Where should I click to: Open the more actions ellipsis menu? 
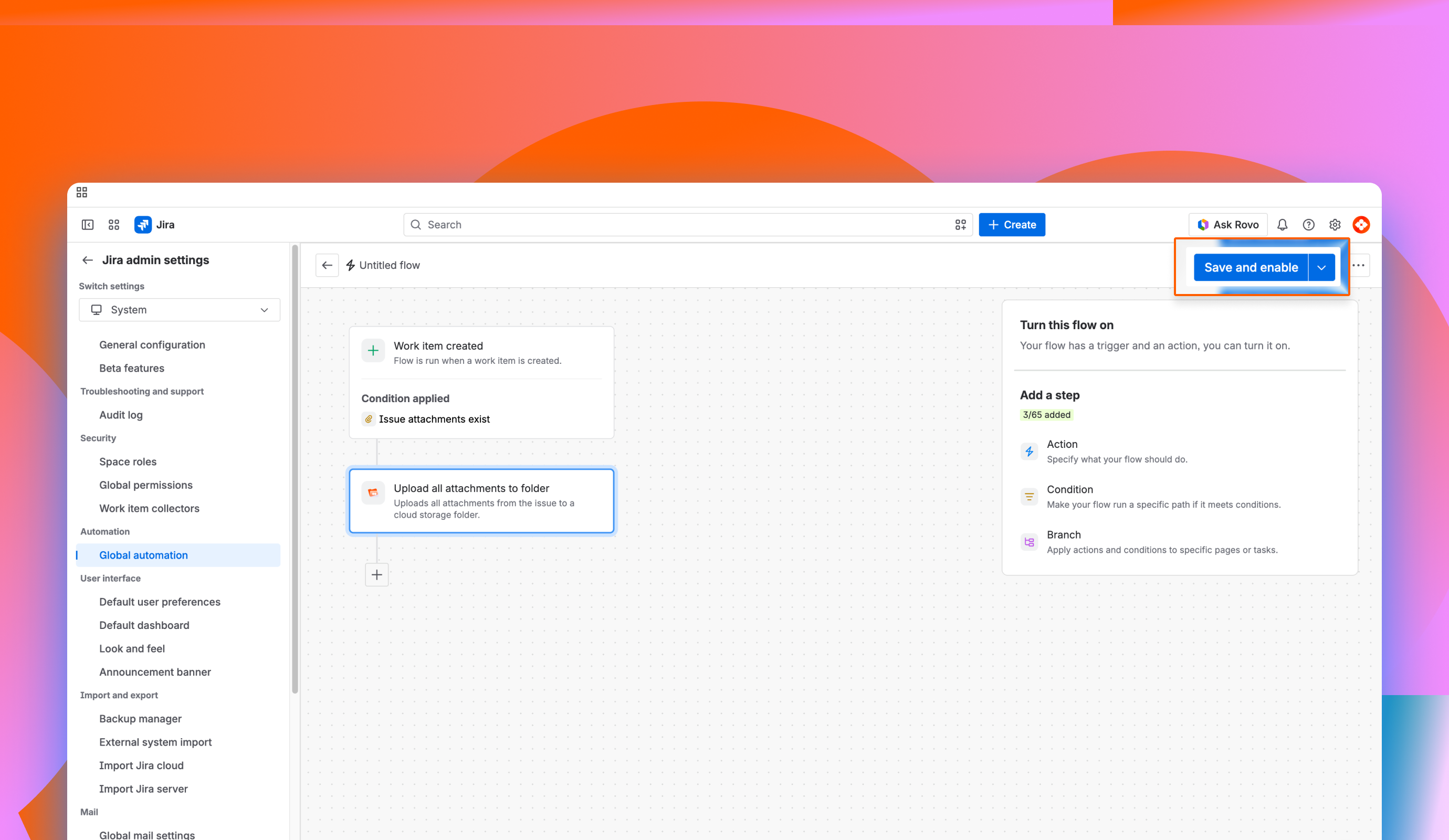1358,265
